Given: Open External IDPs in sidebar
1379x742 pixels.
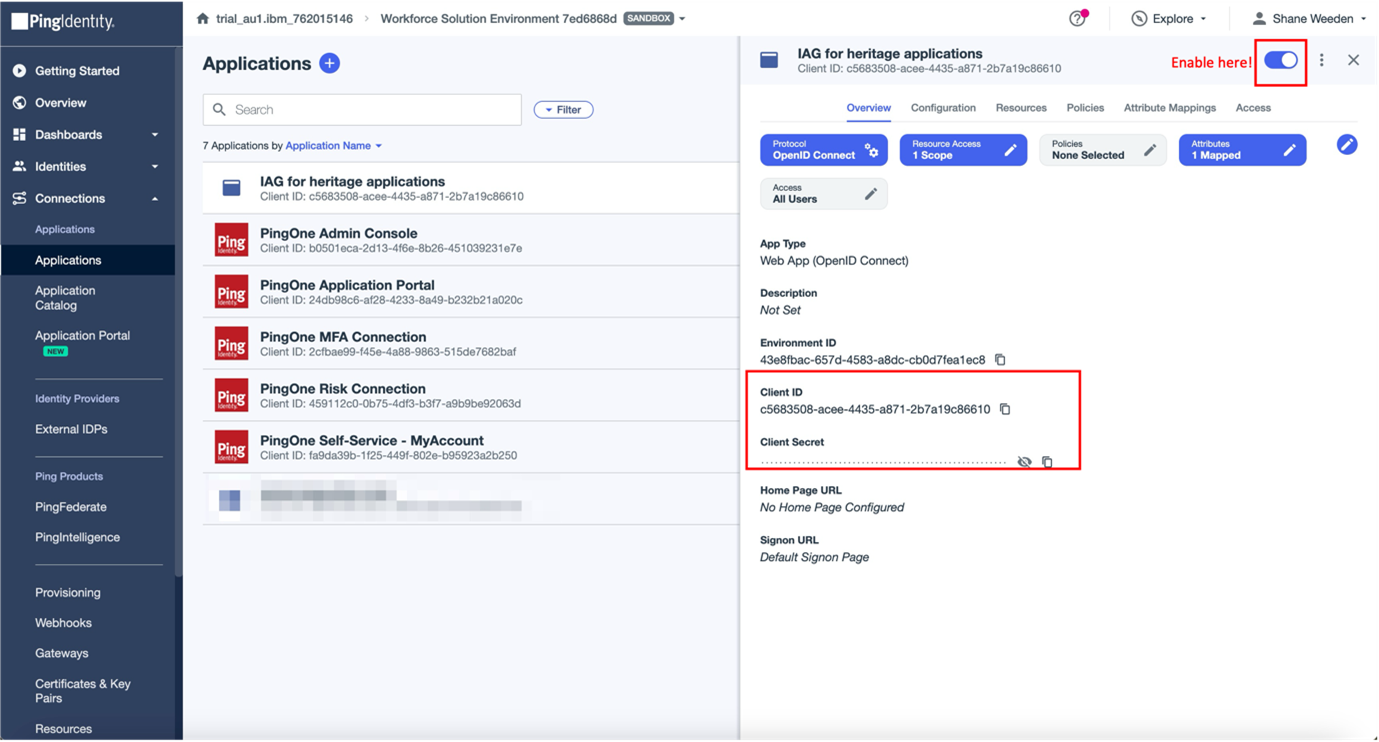Looking at the screenshot, I should click(x=71, y=429).
